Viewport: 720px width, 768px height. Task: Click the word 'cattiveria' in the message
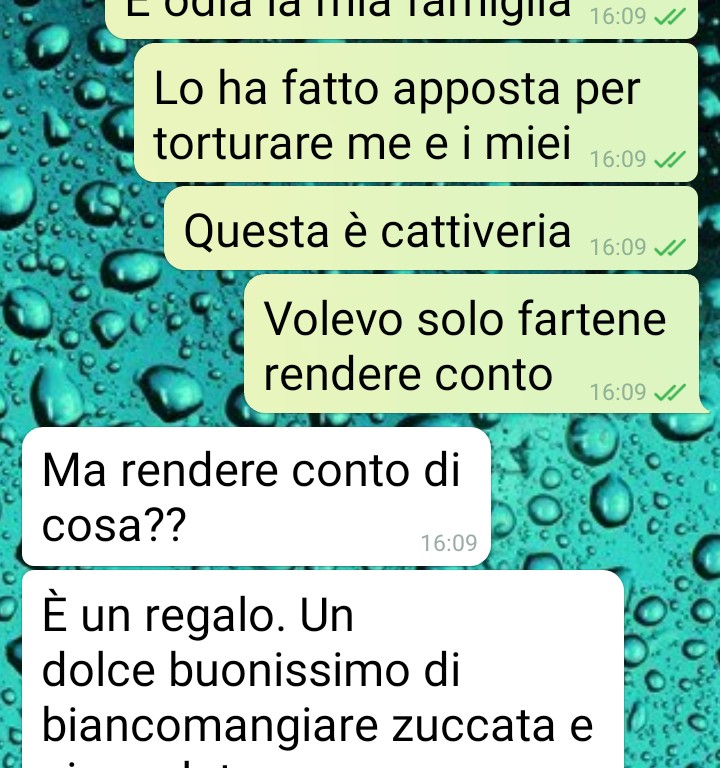(476, 231)
